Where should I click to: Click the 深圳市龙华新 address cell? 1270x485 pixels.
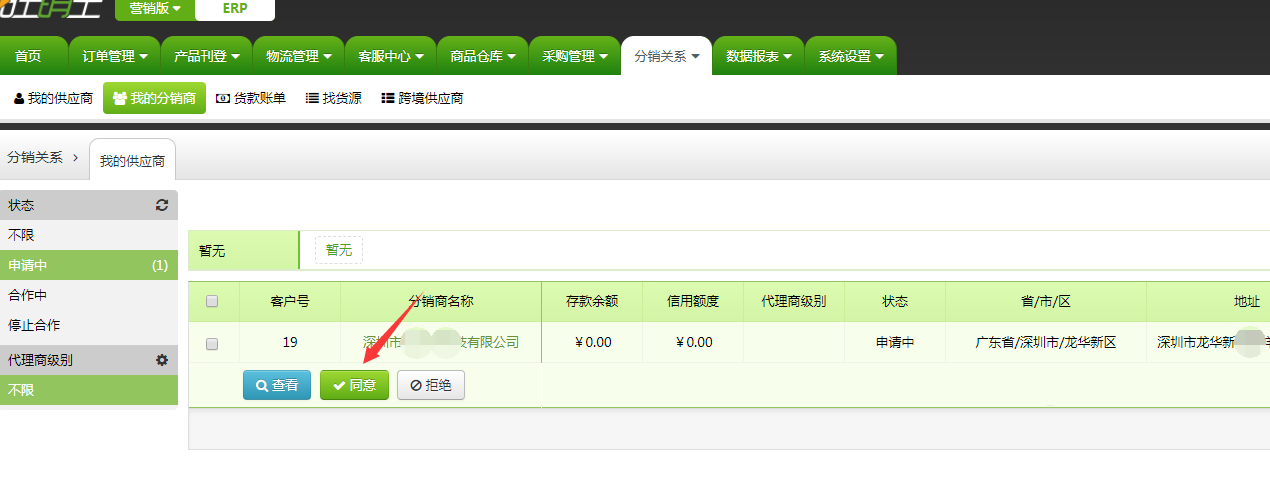pyautogui.click(x=1208, y=342)
